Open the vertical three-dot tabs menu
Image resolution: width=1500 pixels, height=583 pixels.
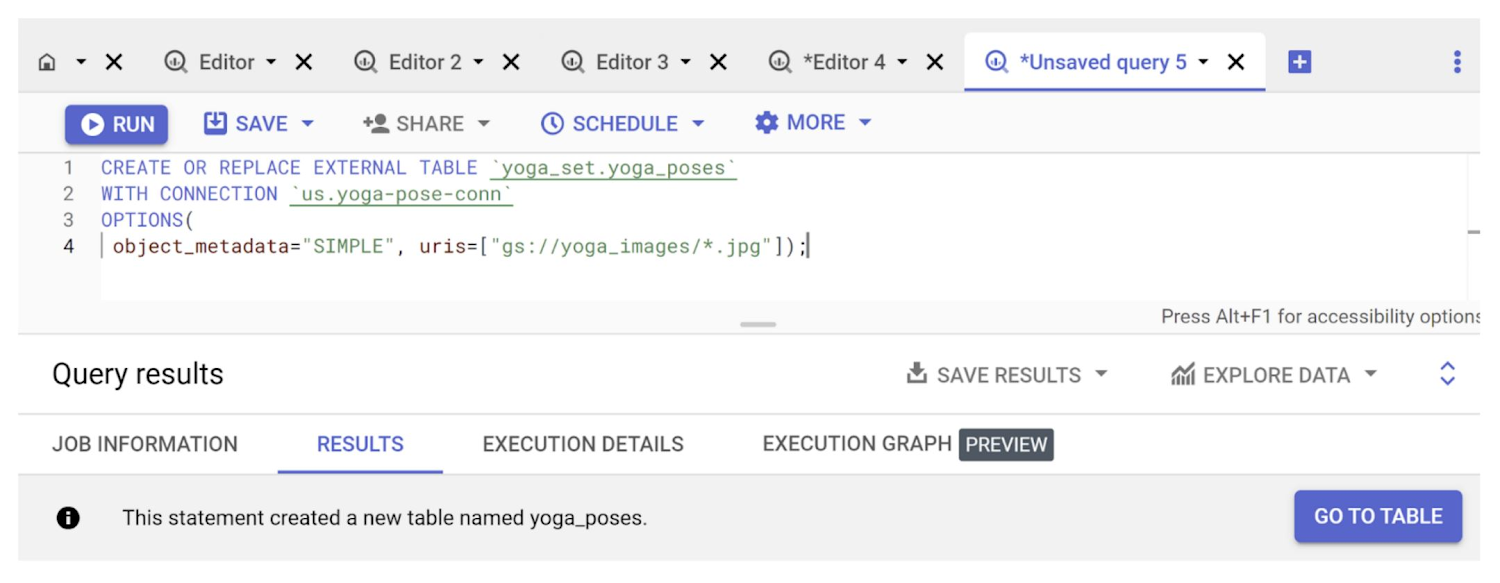(x=1457, y=62)
